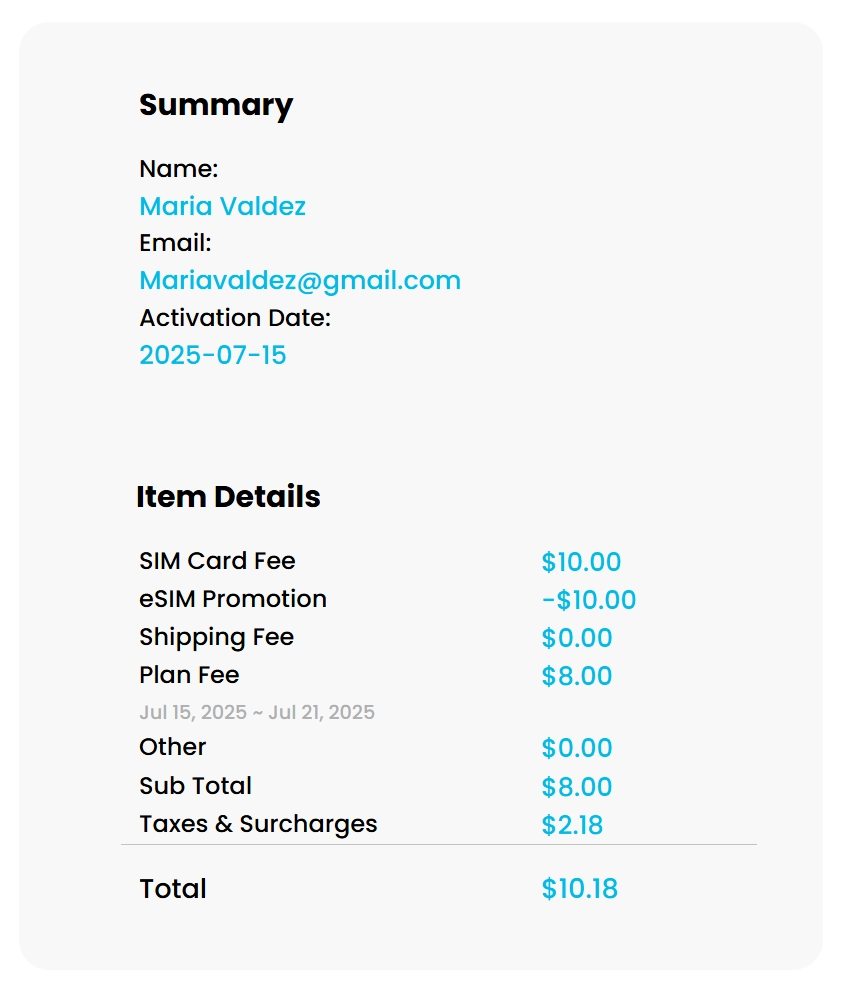Click the Sub Total label

[195, 786]
